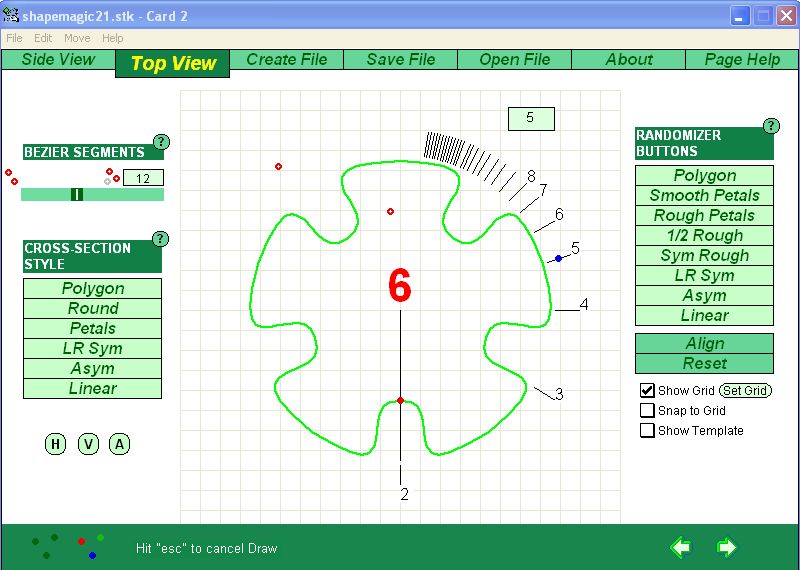
Task: Open the Create File page
Action: (x=287, y=59)
